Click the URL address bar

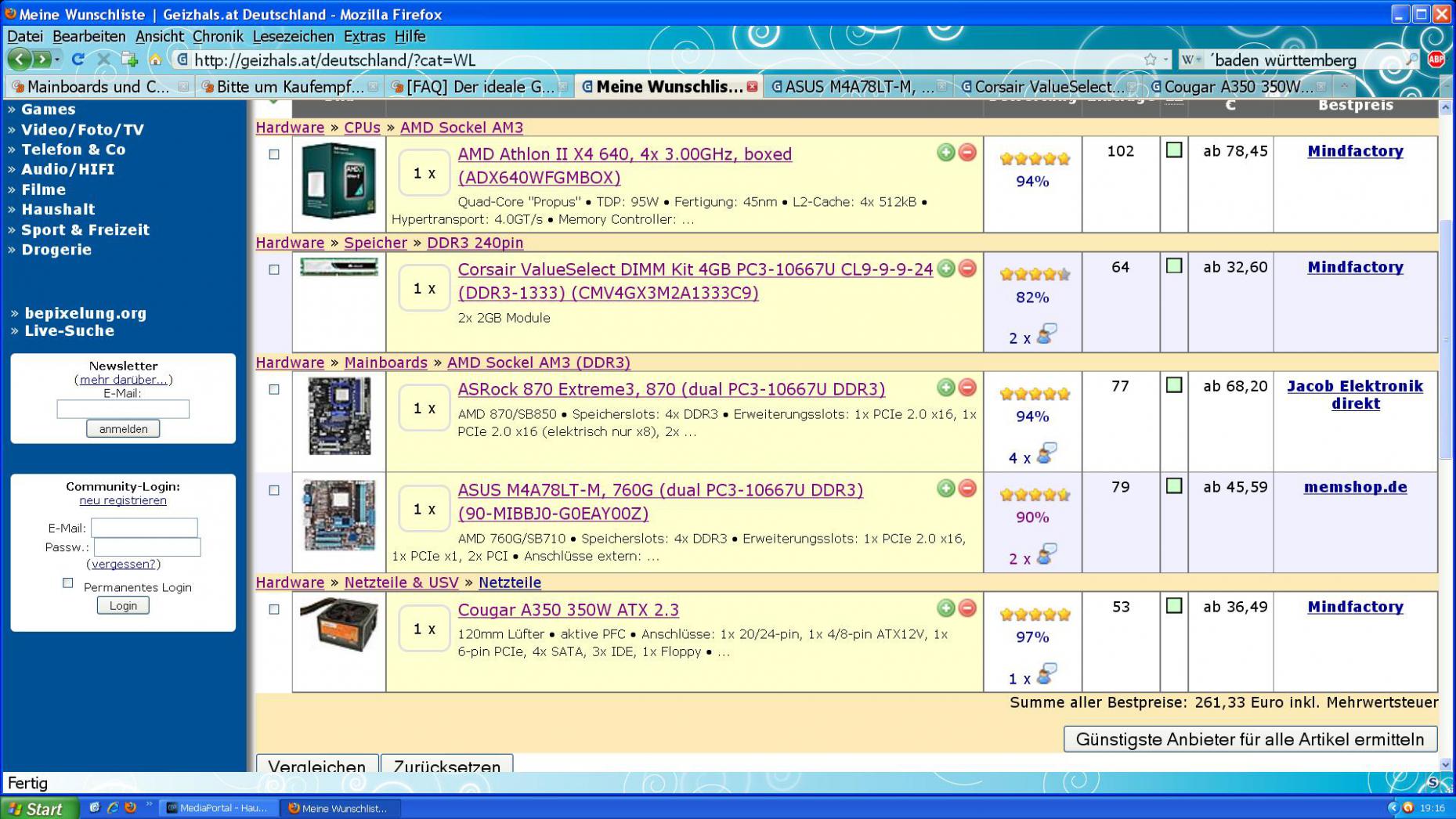pos(666,60)
